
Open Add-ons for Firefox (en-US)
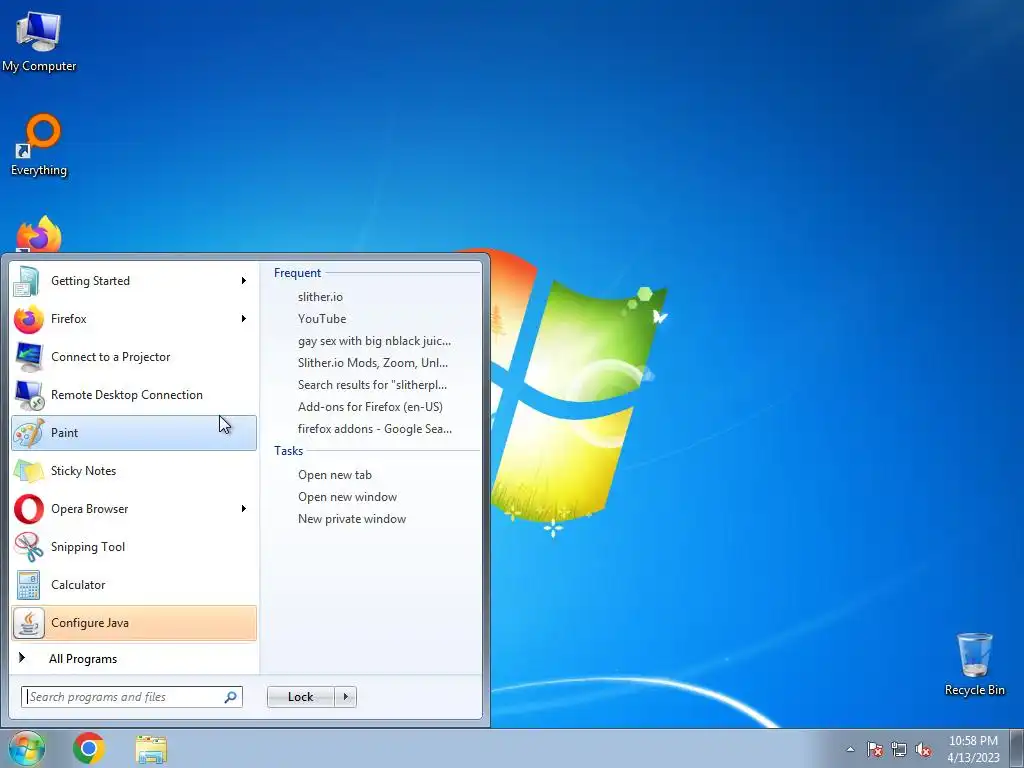click(370, 407)
